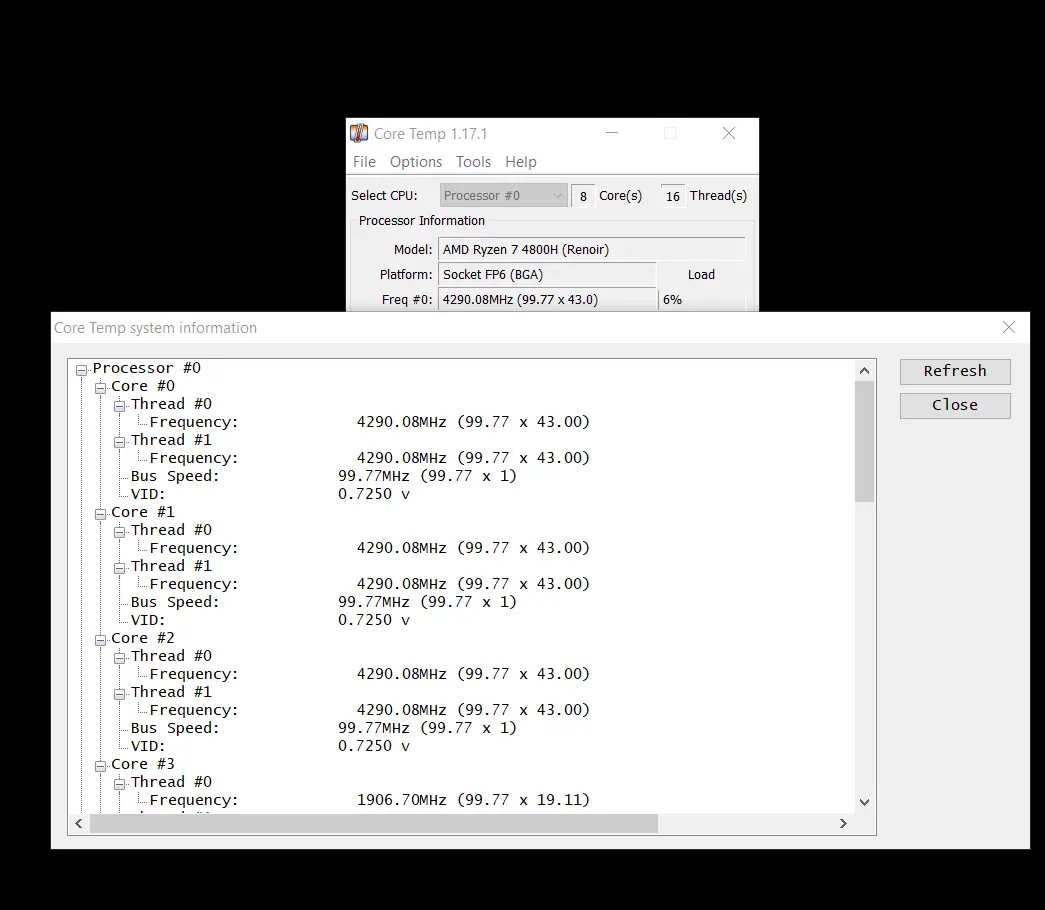
Task: Select the Core #0 tree label
Action: (143, 386)
